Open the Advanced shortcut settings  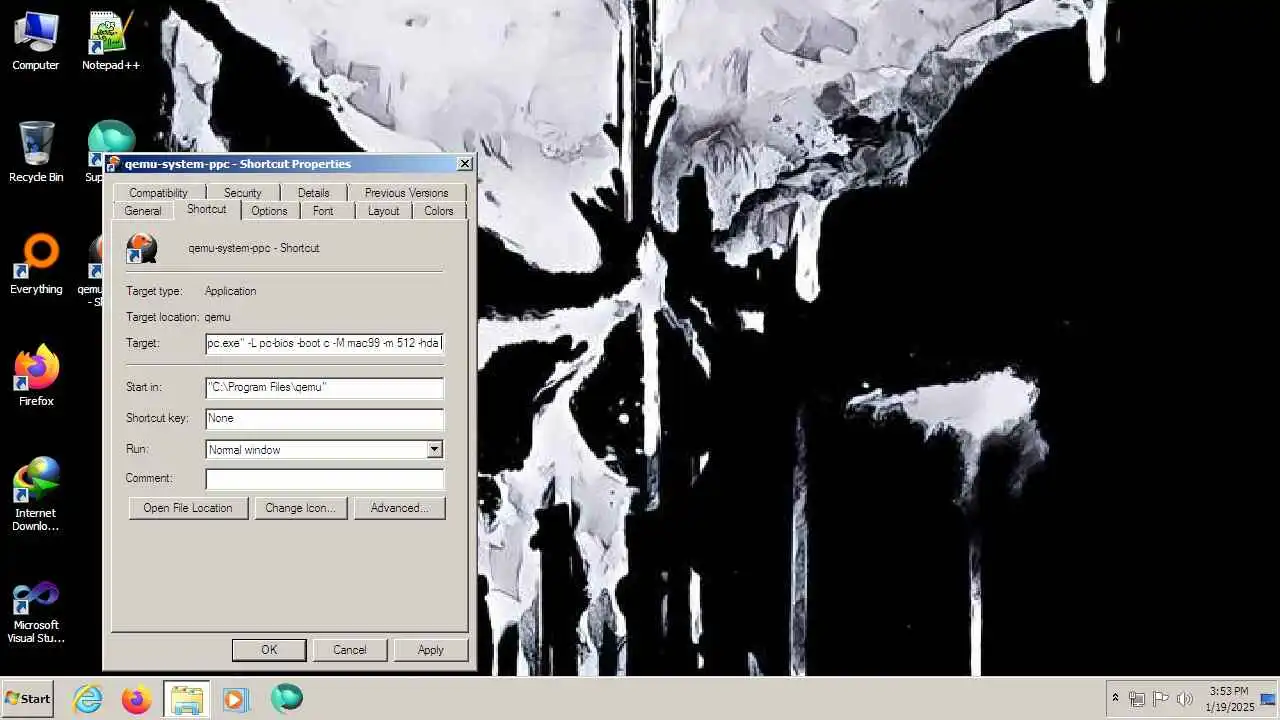point(399,508)
